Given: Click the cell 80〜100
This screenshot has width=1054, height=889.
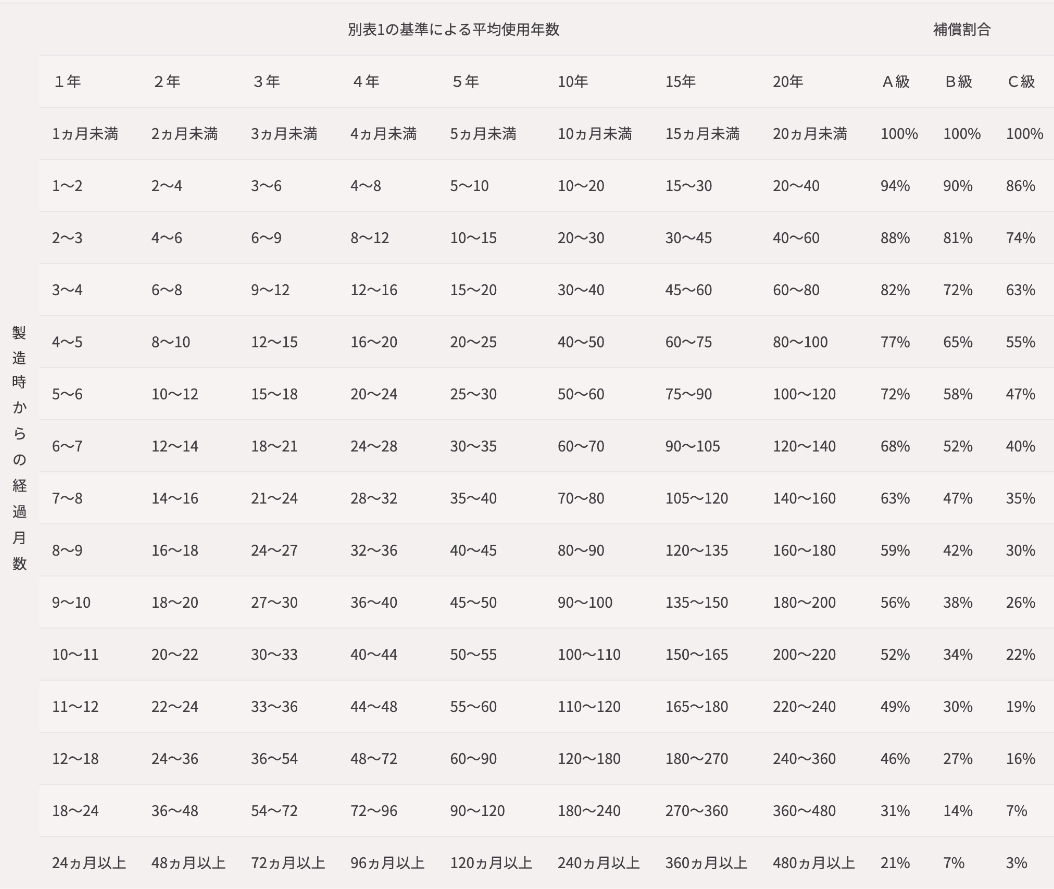Looking at the screenshot, I should (800, 342).
